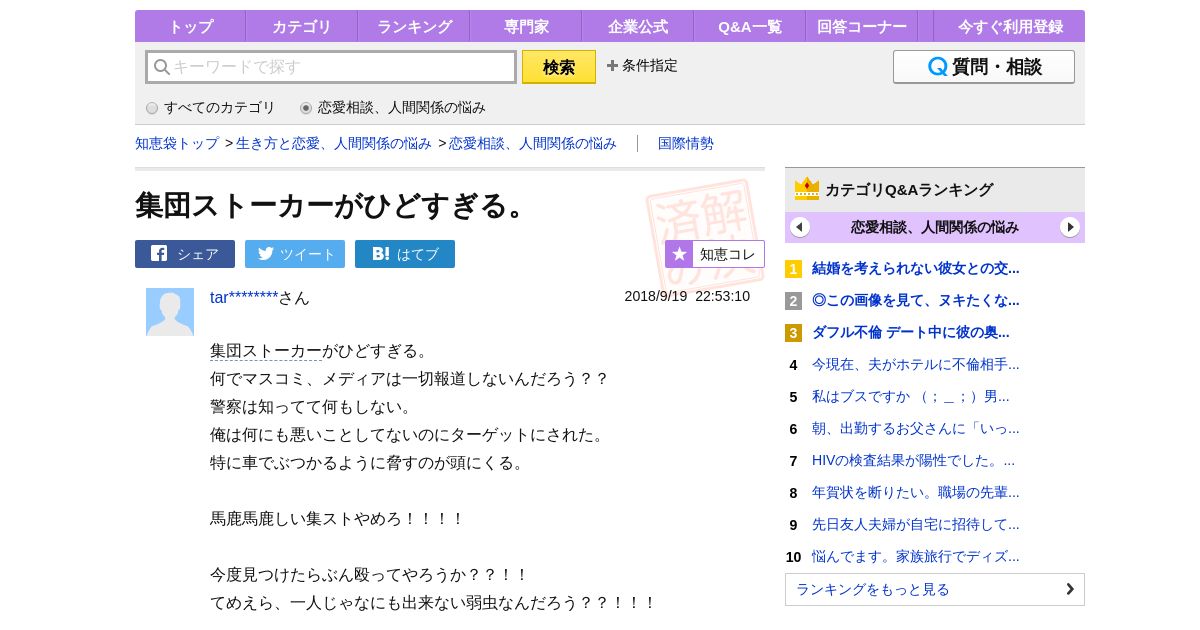Open the 国際情勢 category link
Image resolution: width=1200 pixels, height=630 pixels.
coord(686,143)
